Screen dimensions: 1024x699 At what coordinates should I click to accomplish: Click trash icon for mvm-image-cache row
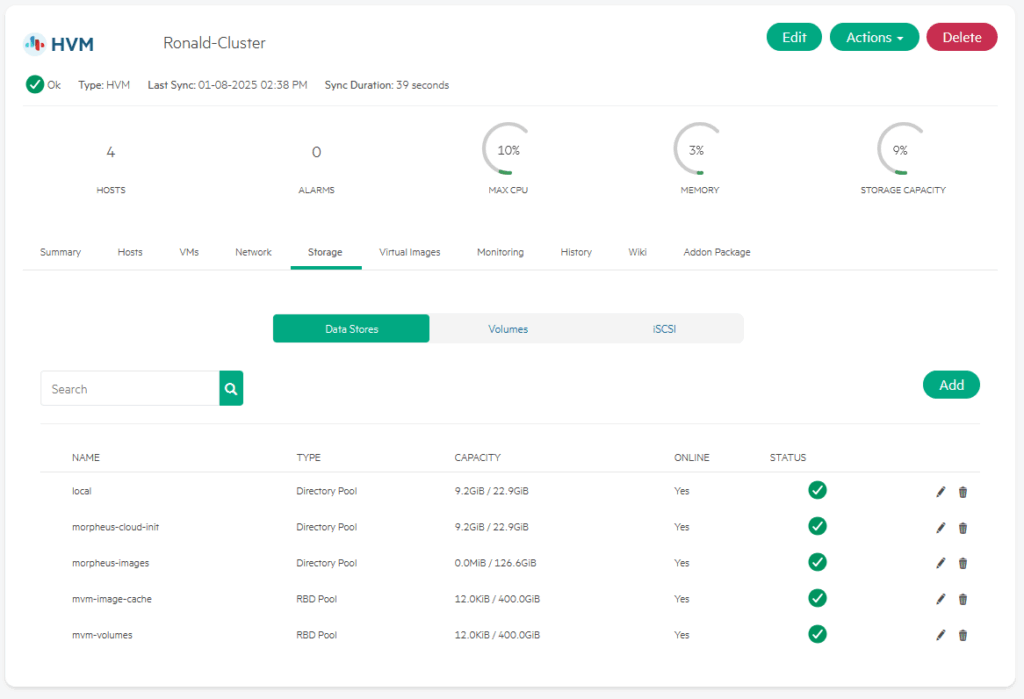(963, 599)
